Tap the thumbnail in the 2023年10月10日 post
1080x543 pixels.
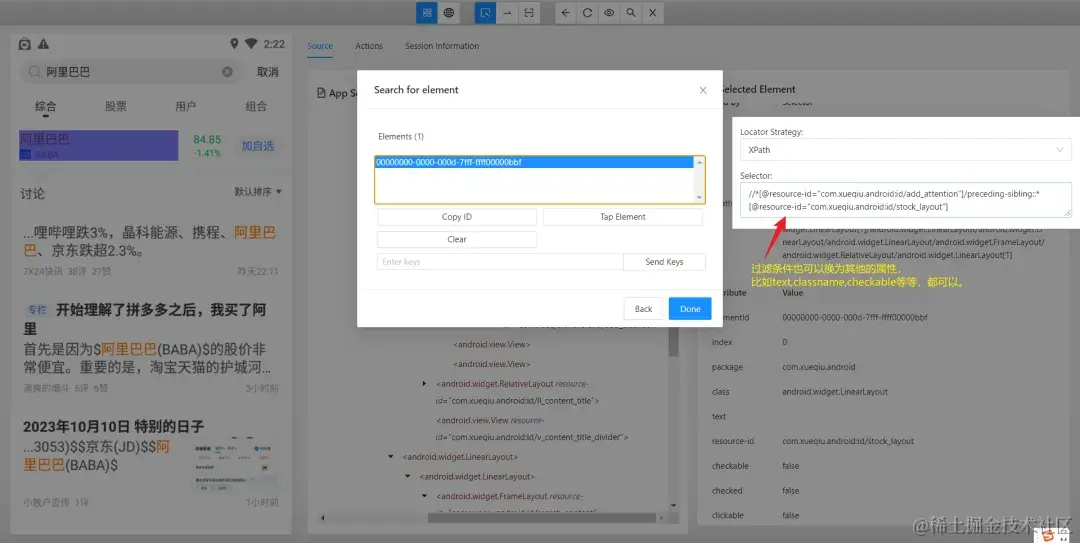[x=236, y=463]
